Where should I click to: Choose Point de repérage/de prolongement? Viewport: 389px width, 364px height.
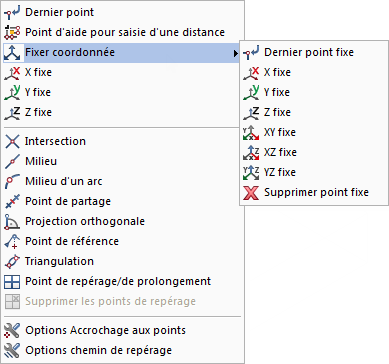pyautogui.click(x=123, y=282)
